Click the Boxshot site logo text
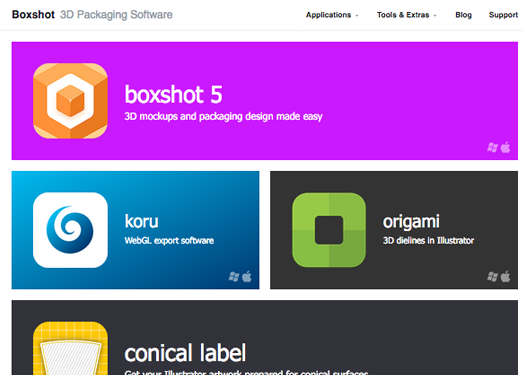This screenshot has height=375, width=523. click(x=33, y=15)
